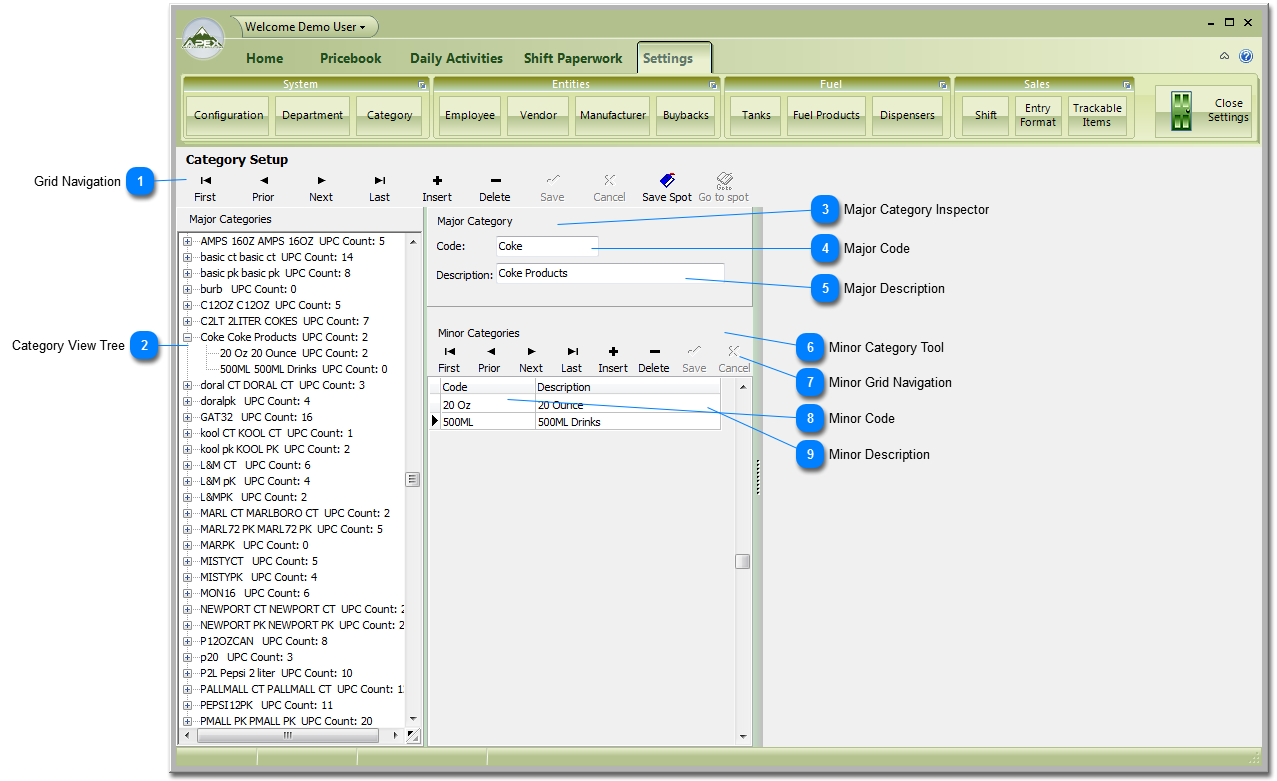Open the Welcome Demo User dropdown
1277x781 pixels.
pos(305,27)
